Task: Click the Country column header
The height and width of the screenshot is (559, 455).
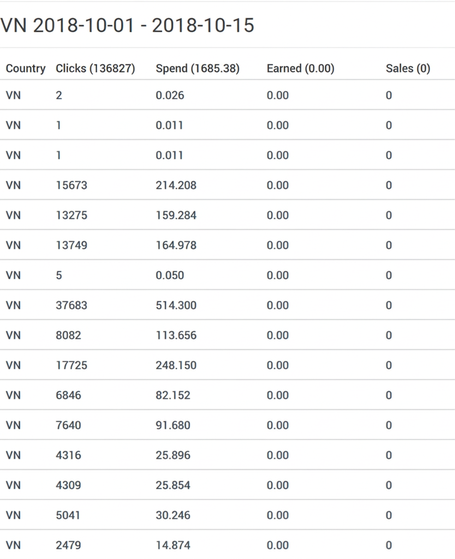Action: (x=26, y=68)
